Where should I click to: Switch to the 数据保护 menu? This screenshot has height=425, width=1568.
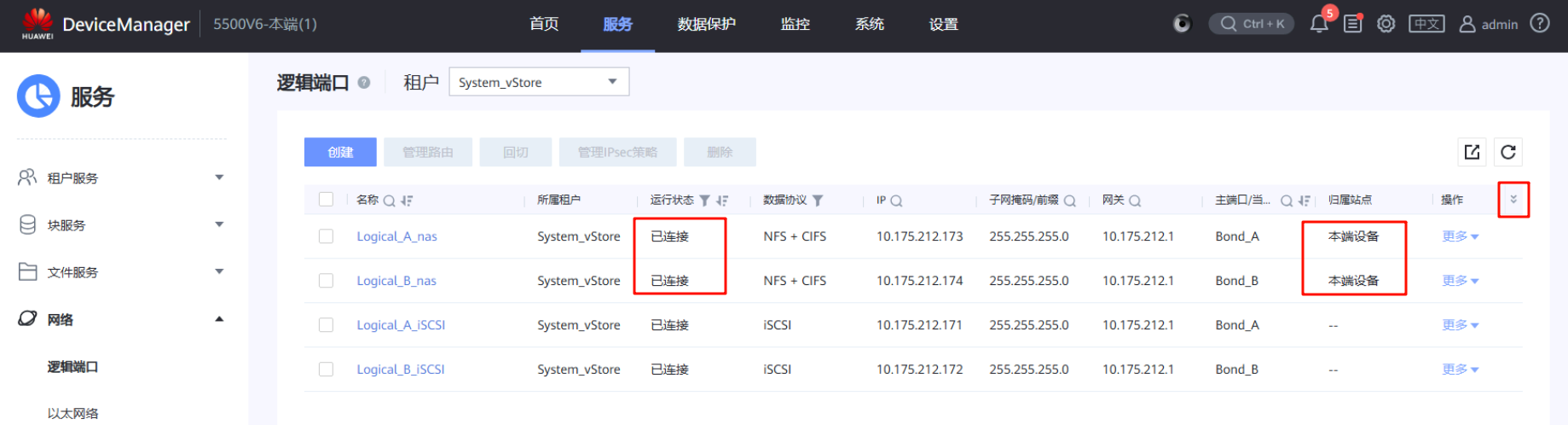pos(706,24)
